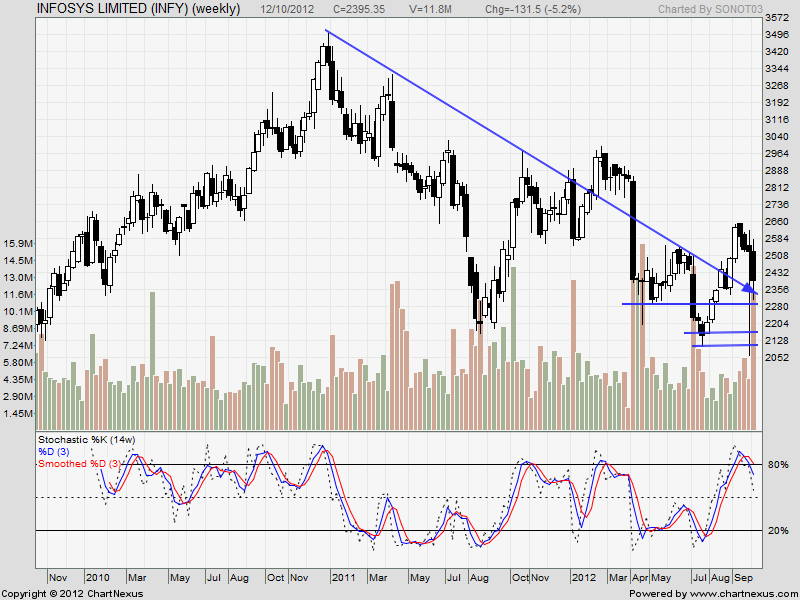Select the "3268" price level label
The height and width of the screenshot is (600, 800).
[x=777, y=85]
